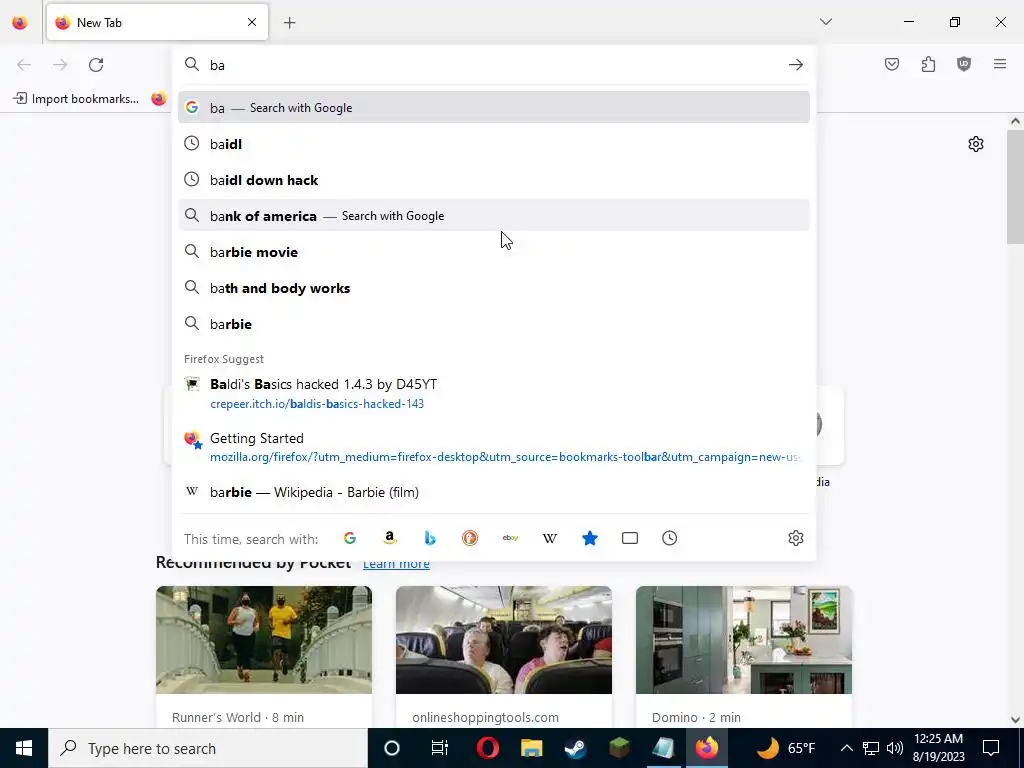Open the Firefox application menu
The width and height of the screenshot is (1024, 768).
pos(1000,64)
